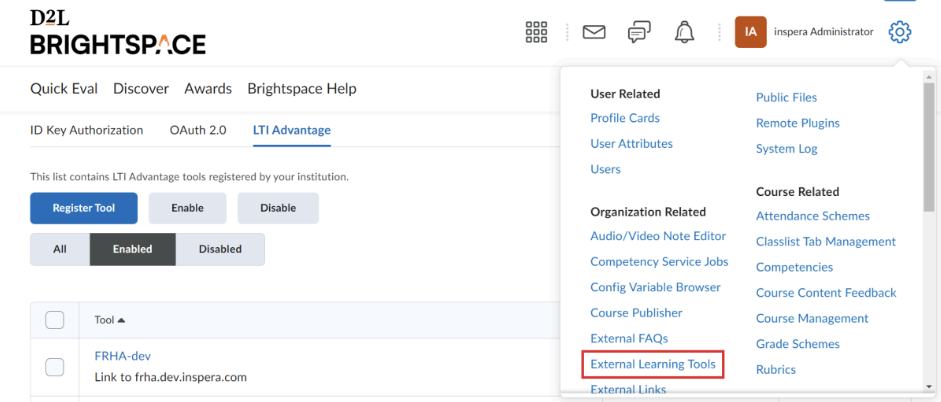Open Profile Cards link
Screen dimensions: 941x402
(x=625, y=118)
